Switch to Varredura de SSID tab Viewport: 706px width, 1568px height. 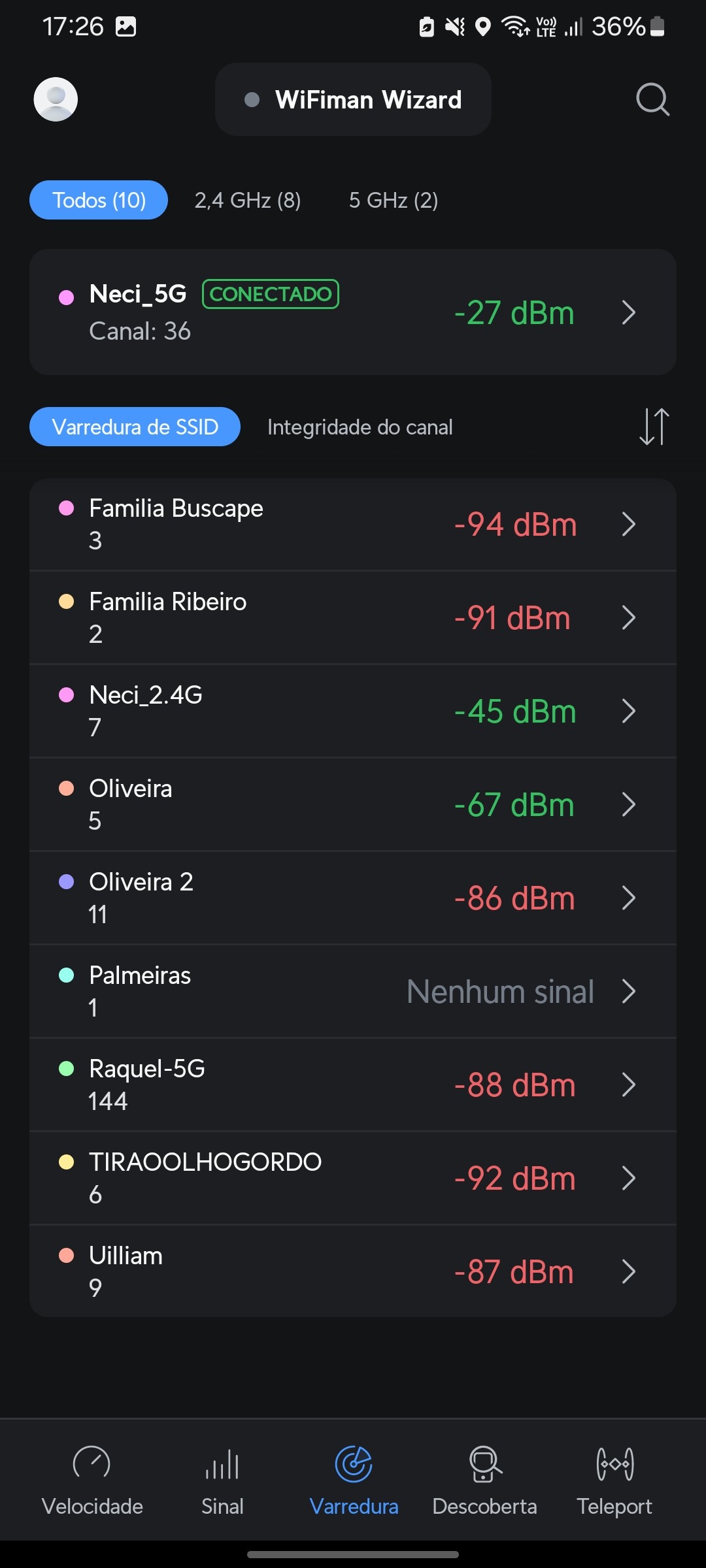coord(135,427)
